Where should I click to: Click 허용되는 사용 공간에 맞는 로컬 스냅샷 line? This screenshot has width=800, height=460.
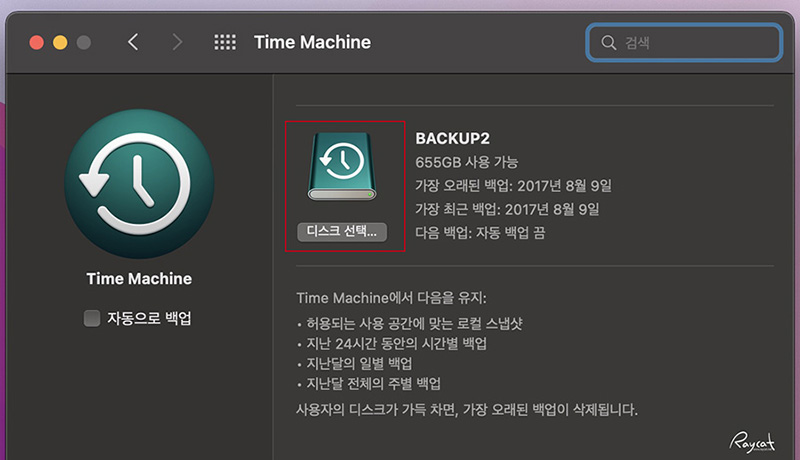[414, 323]
